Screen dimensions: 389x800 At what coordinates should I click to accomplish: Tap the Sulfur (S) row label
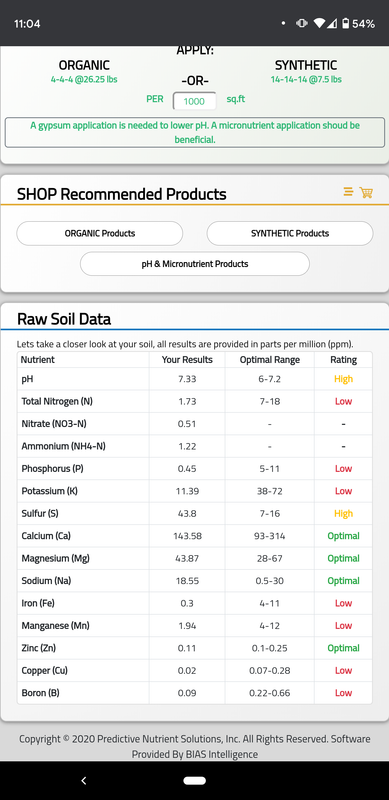pyautogui.click(x=40, y=514)
